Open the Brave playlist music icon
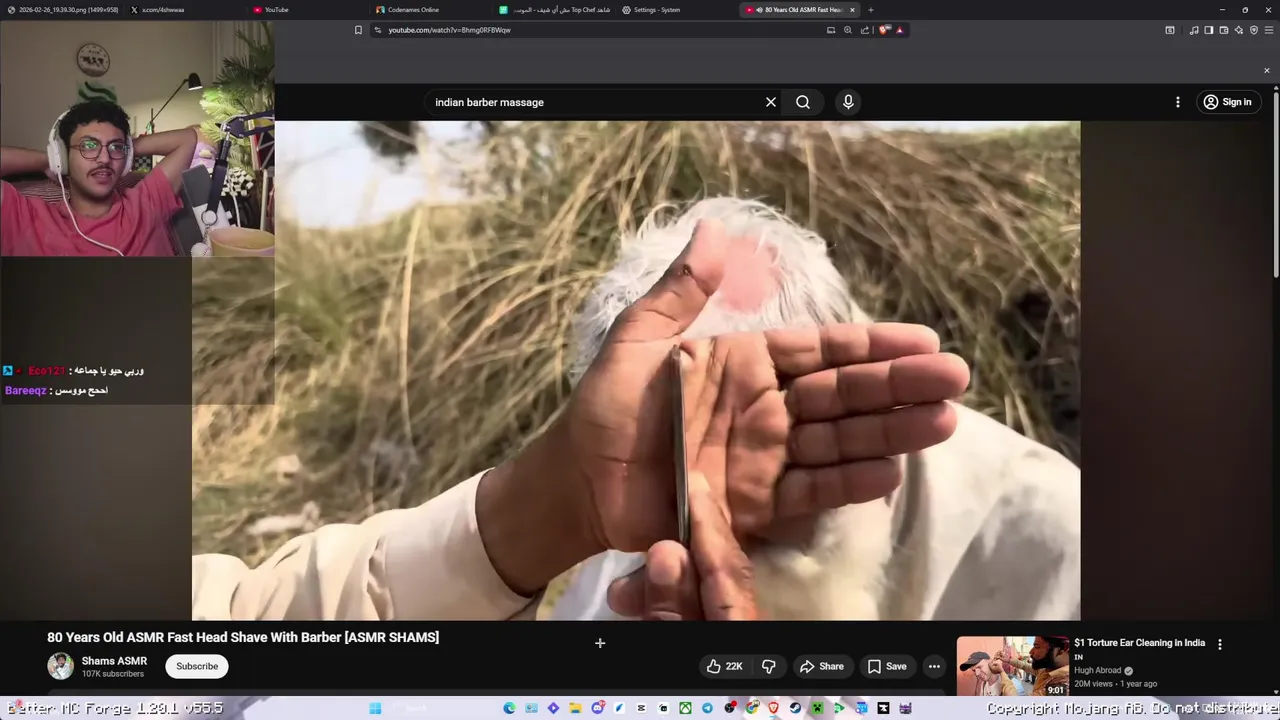The image size is (1280, 720). pos(1194,30)
